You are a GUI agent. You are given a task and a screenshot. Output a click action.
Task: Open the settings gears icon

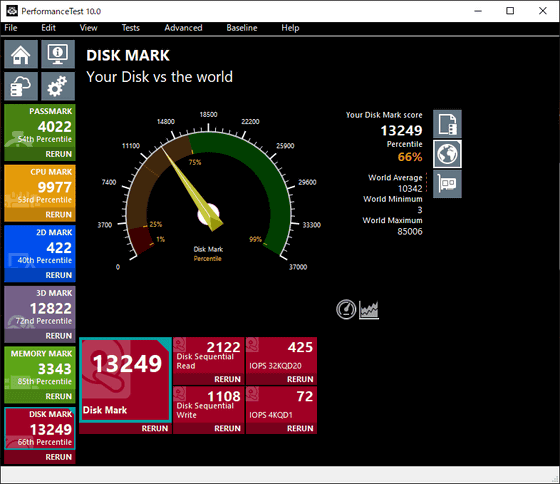tap(58, 86)
